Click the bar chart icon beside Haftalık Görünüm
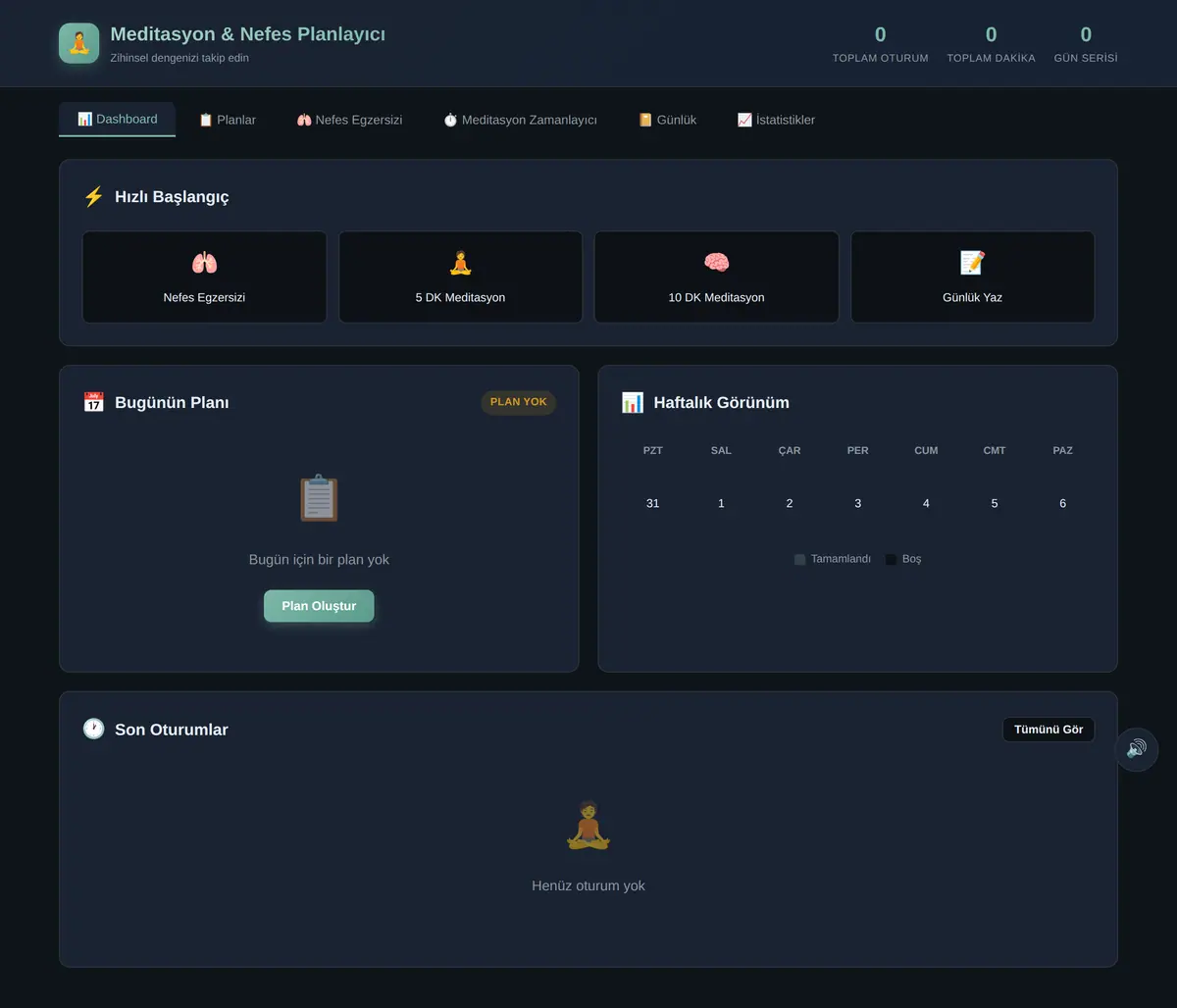The image size is (1177, 1008). click(x=633, y=403)
